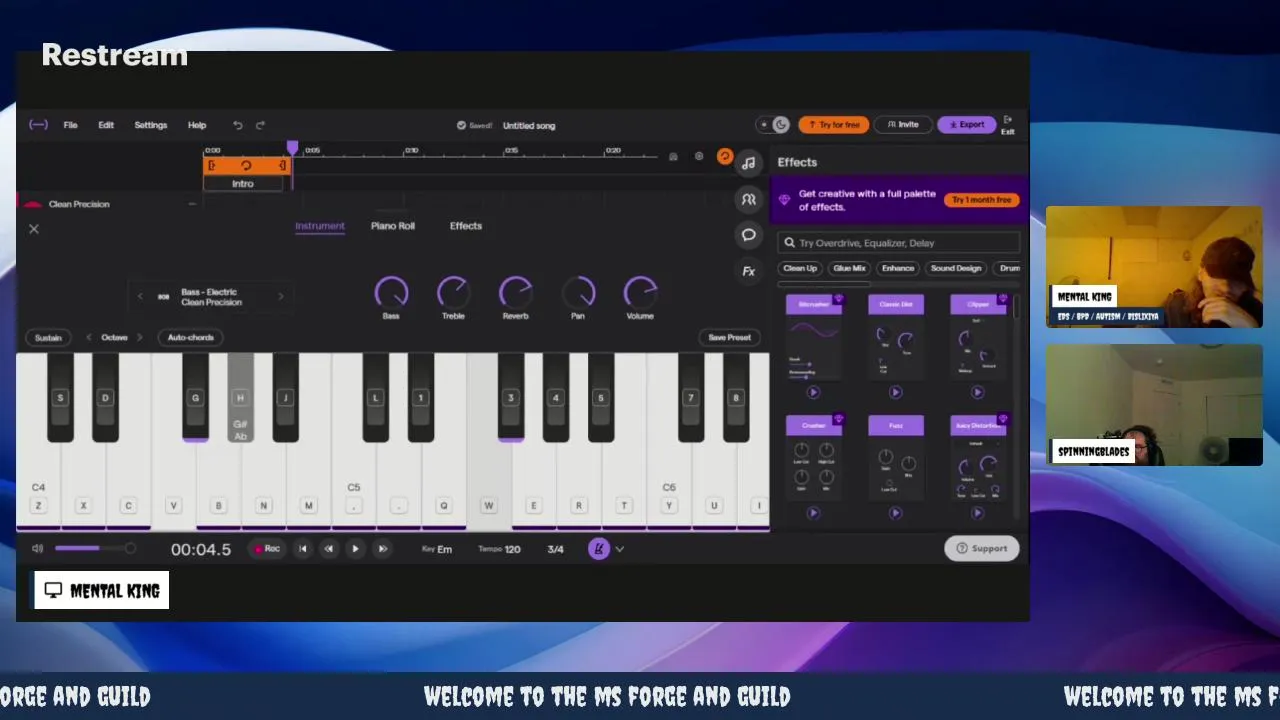This screenshot has height=720, width=1280.
Task: Save the instrument preset
Action: pos(729,337)
